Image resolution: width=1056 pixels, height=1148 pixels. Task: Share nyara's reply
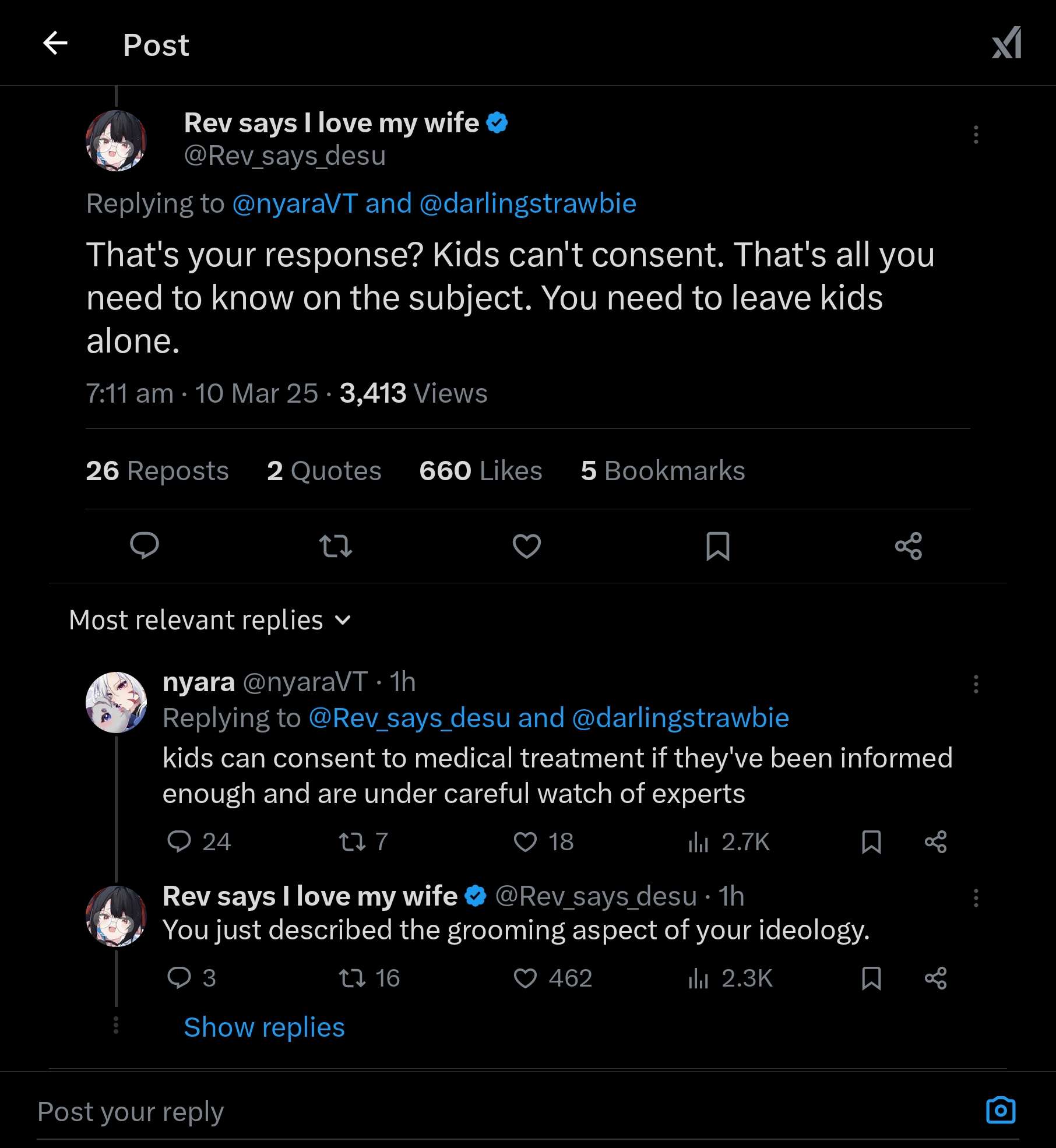935,842
